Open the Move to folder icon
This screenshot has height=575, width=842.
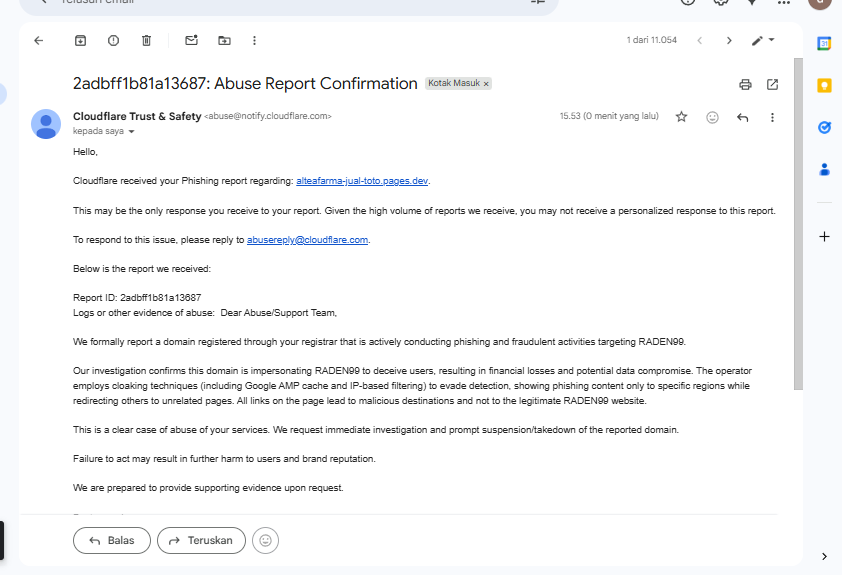pos(224,40)
